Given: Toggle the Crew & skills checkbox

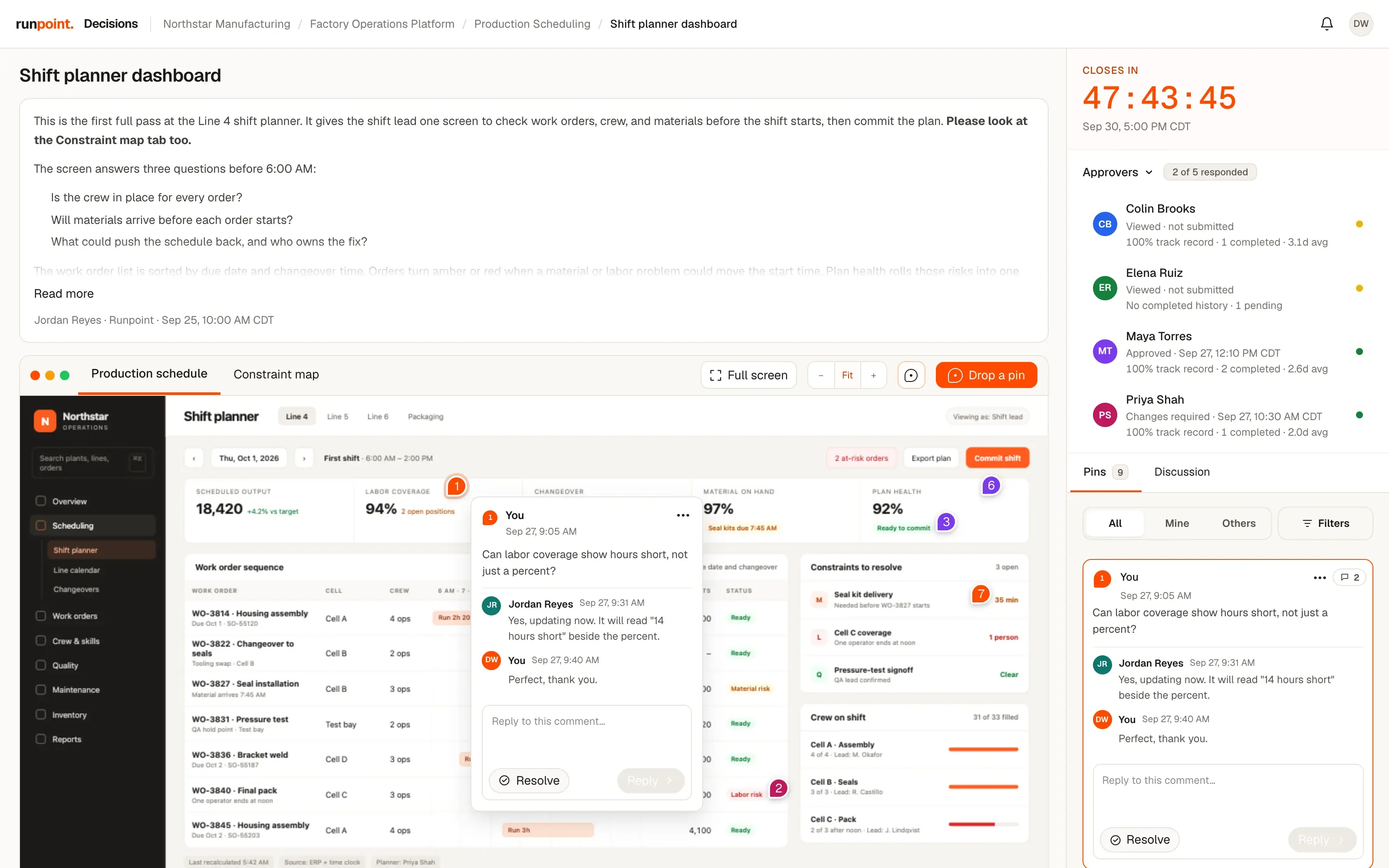Looking at the screenshot, I should point(41,641).
